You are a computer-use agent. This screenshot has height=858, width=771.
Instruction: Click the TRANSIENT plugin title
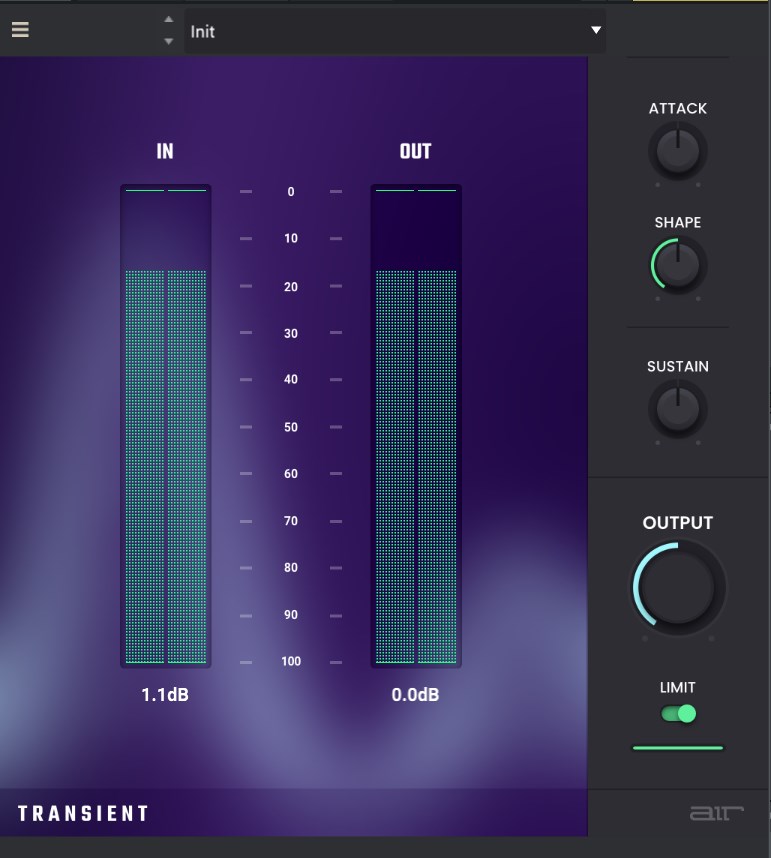coord(83,813)
